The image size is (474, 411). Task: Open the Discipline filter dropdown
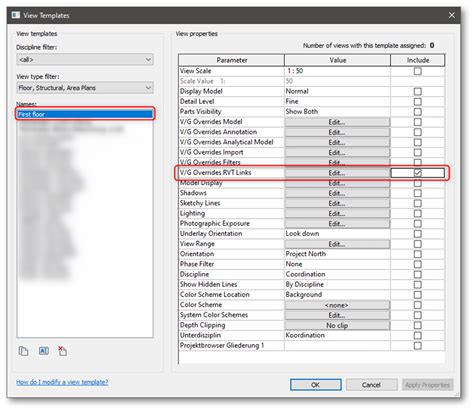(x=85, y=60)
